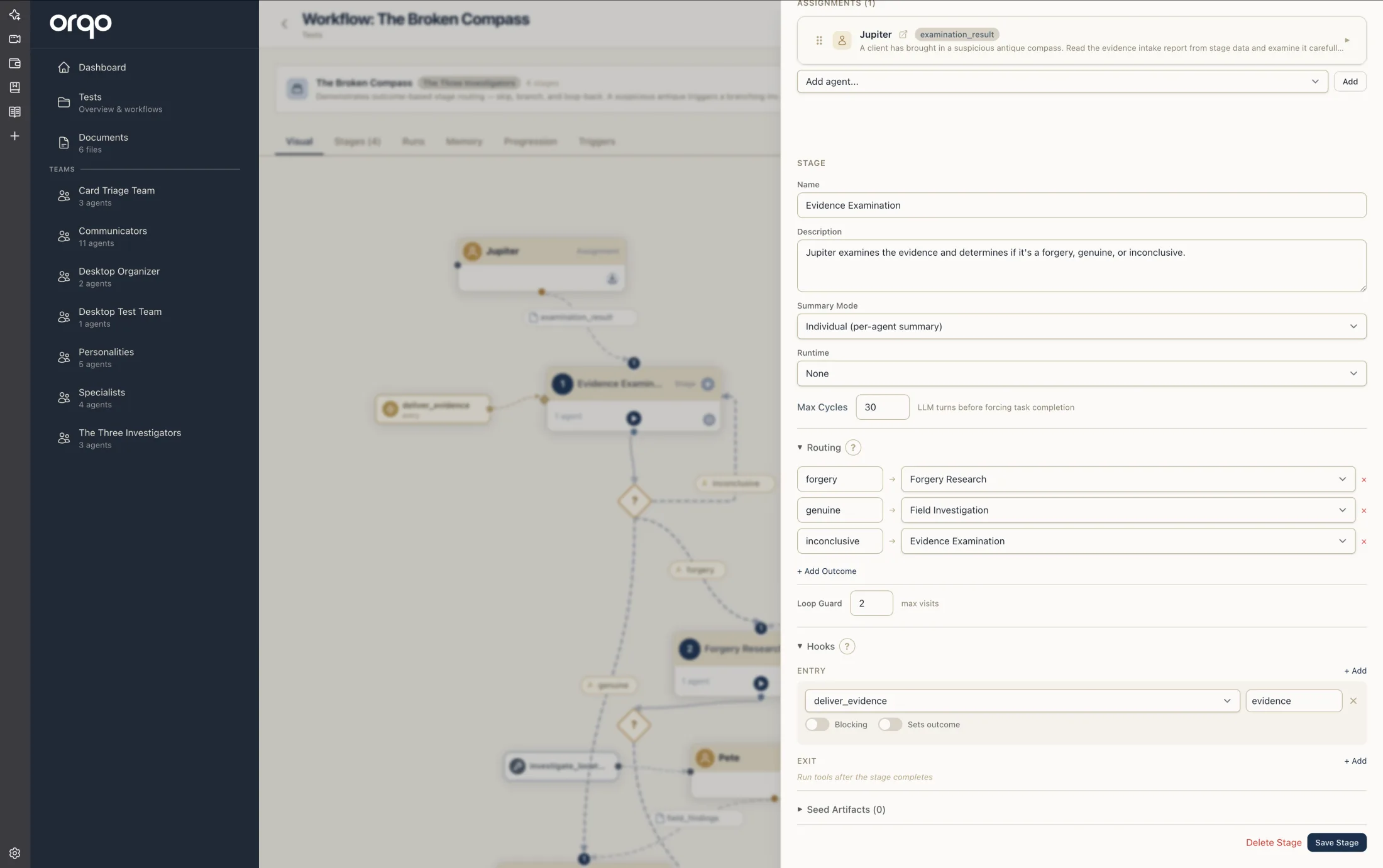Open Dashboard from the sidebar
Viewport: 1383px width, 868px height.
pos(145,67)
